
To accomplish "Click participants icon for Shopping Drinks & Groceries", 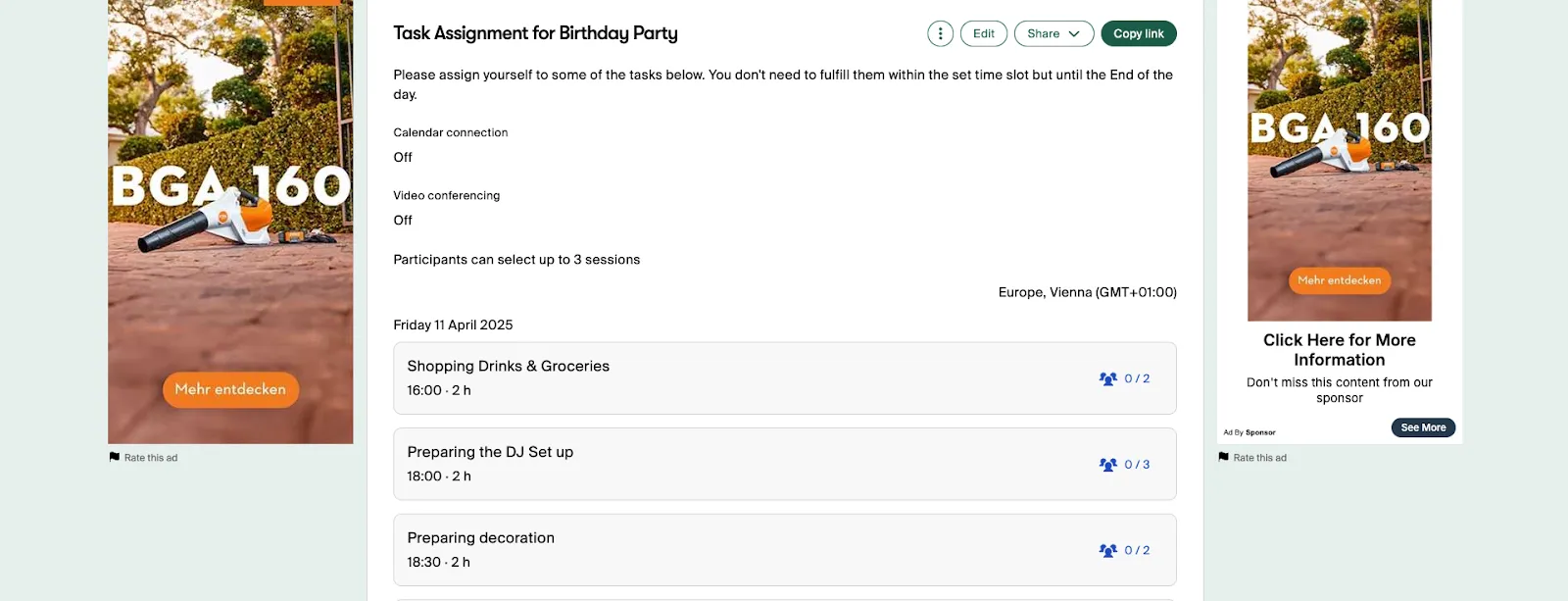I will (x=1108, y=378).
